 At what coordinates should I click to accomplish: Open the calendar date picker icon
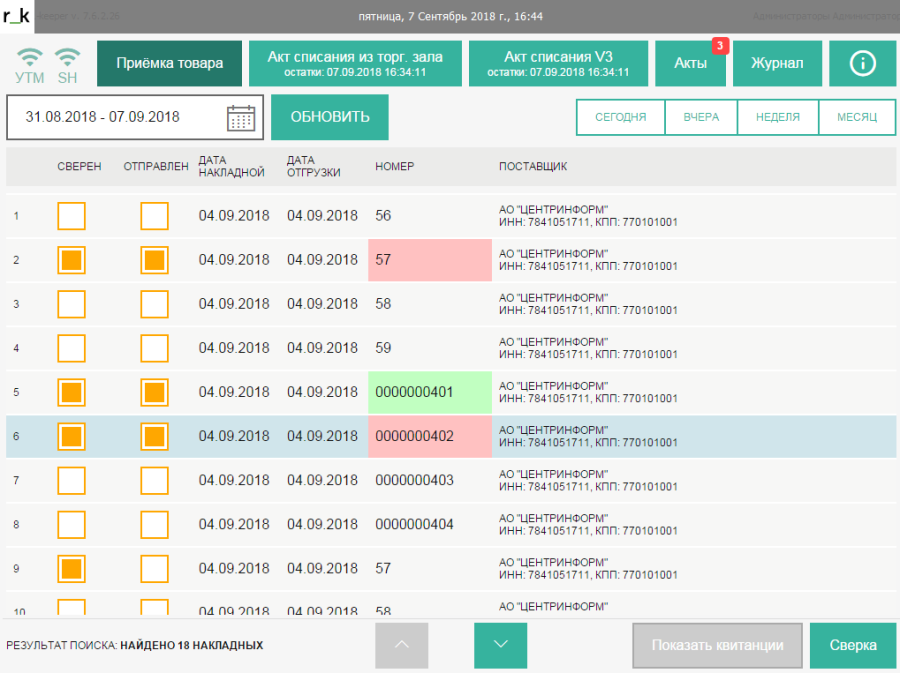coord(241,117)
